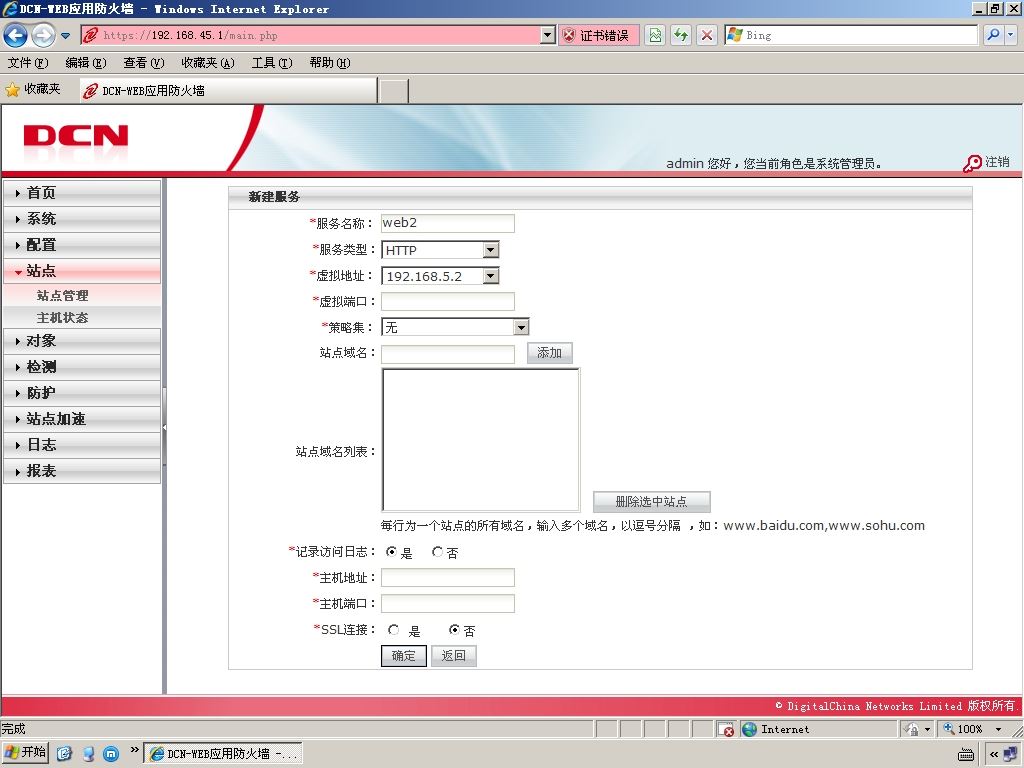Click the 站点域名 input field
This screenshot has height=768, width=1024.
coord(447,353)
